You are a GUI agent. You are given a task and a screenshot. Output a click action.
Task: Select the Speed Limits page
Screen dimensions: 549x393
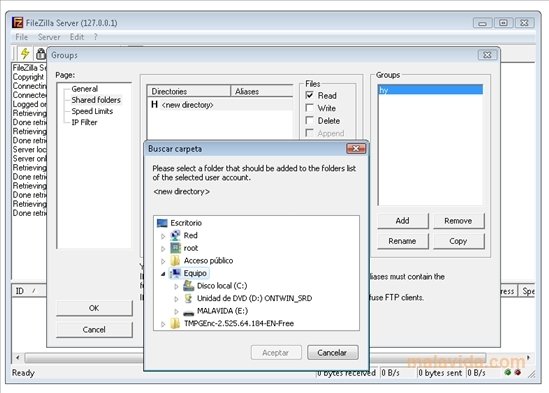click(92, 111)
